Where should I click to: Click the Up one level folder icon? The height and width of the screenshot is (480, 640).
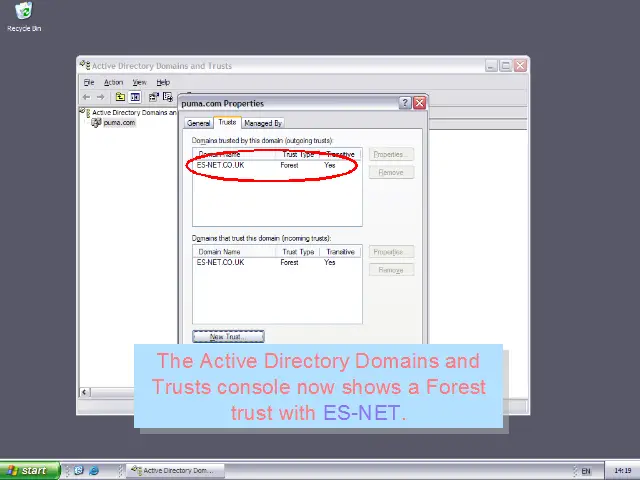point(120,97)
